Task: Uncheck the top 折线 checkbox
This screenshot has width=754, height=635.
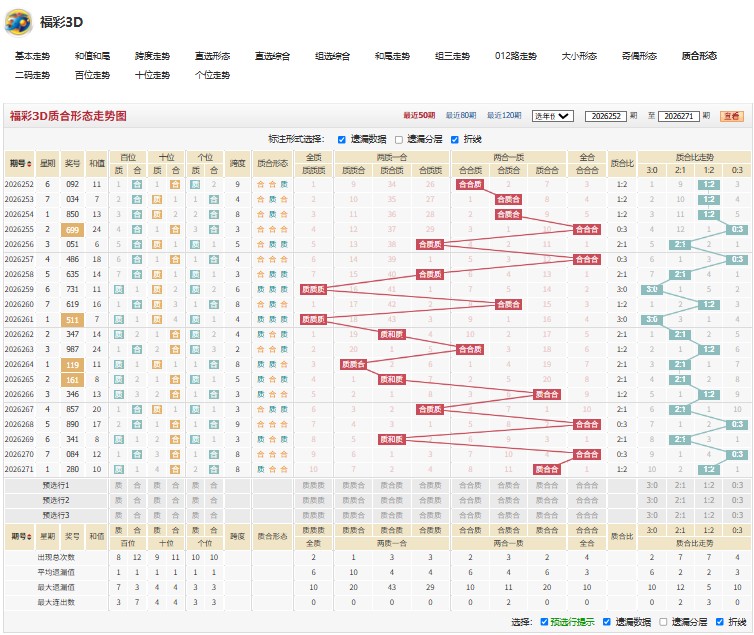Action: [x=454, y=140]
